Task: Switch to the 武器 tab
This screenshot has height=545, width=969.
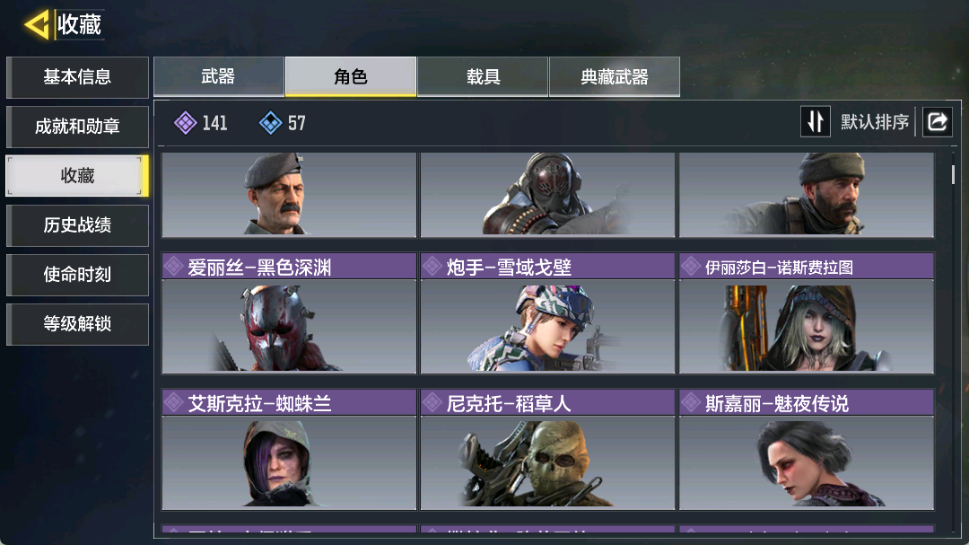Action: (x=219, y=77)
